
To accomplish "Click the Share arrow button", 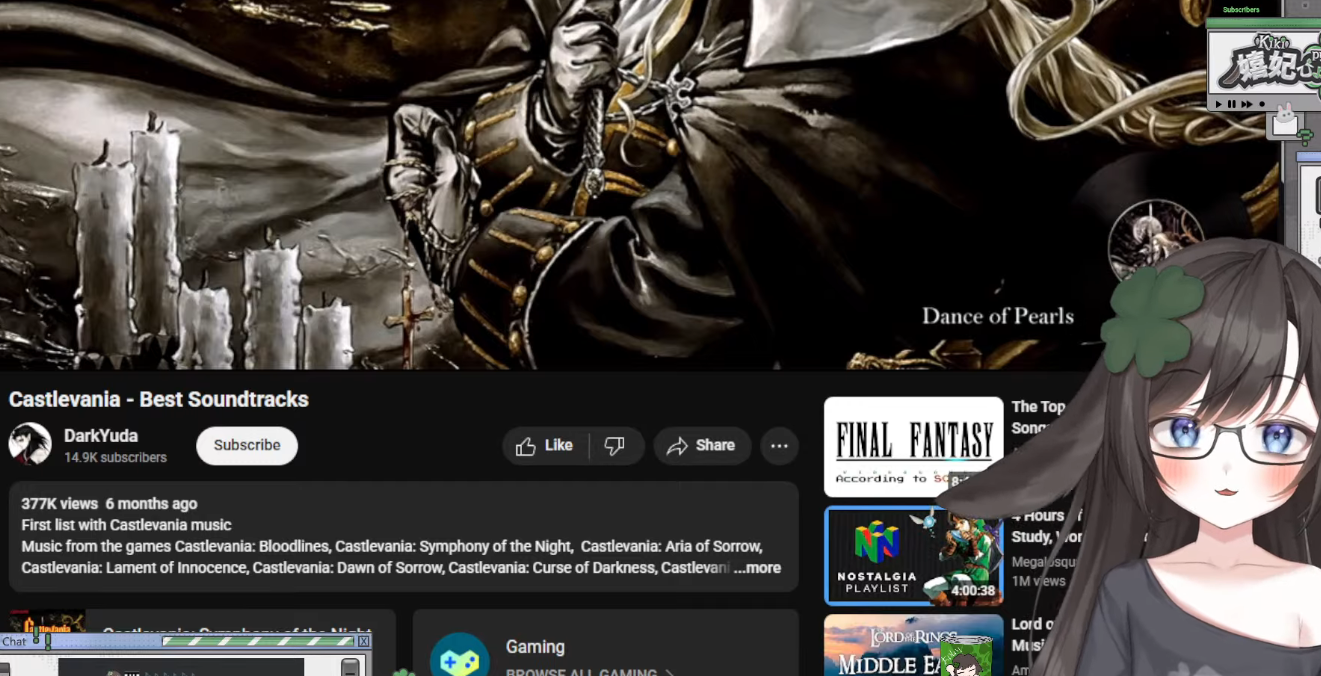I will (x=702, y=446).
